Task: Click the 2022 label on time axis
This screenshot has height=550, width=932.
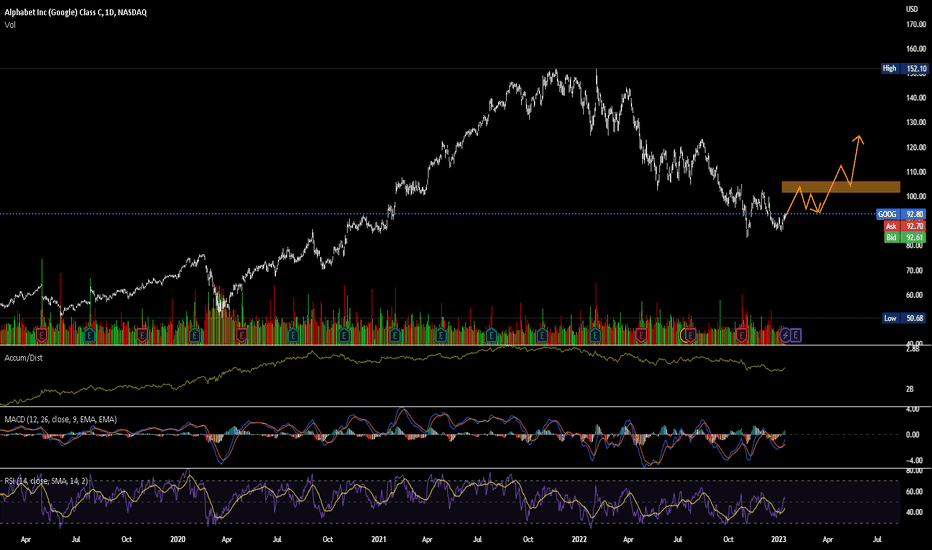Action: click(x=579, y=539)
